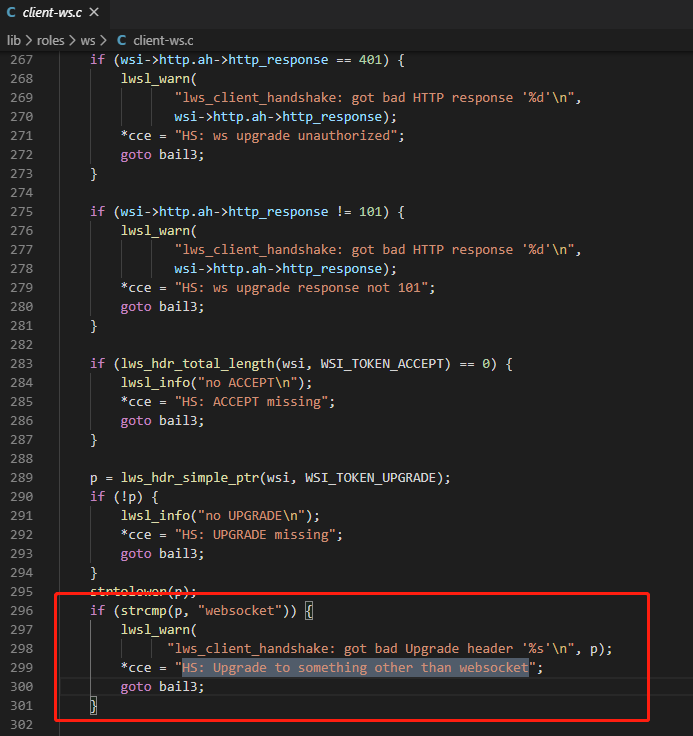Click the "HS: ws upgrade unauthorized" string

tap(285, 136)
